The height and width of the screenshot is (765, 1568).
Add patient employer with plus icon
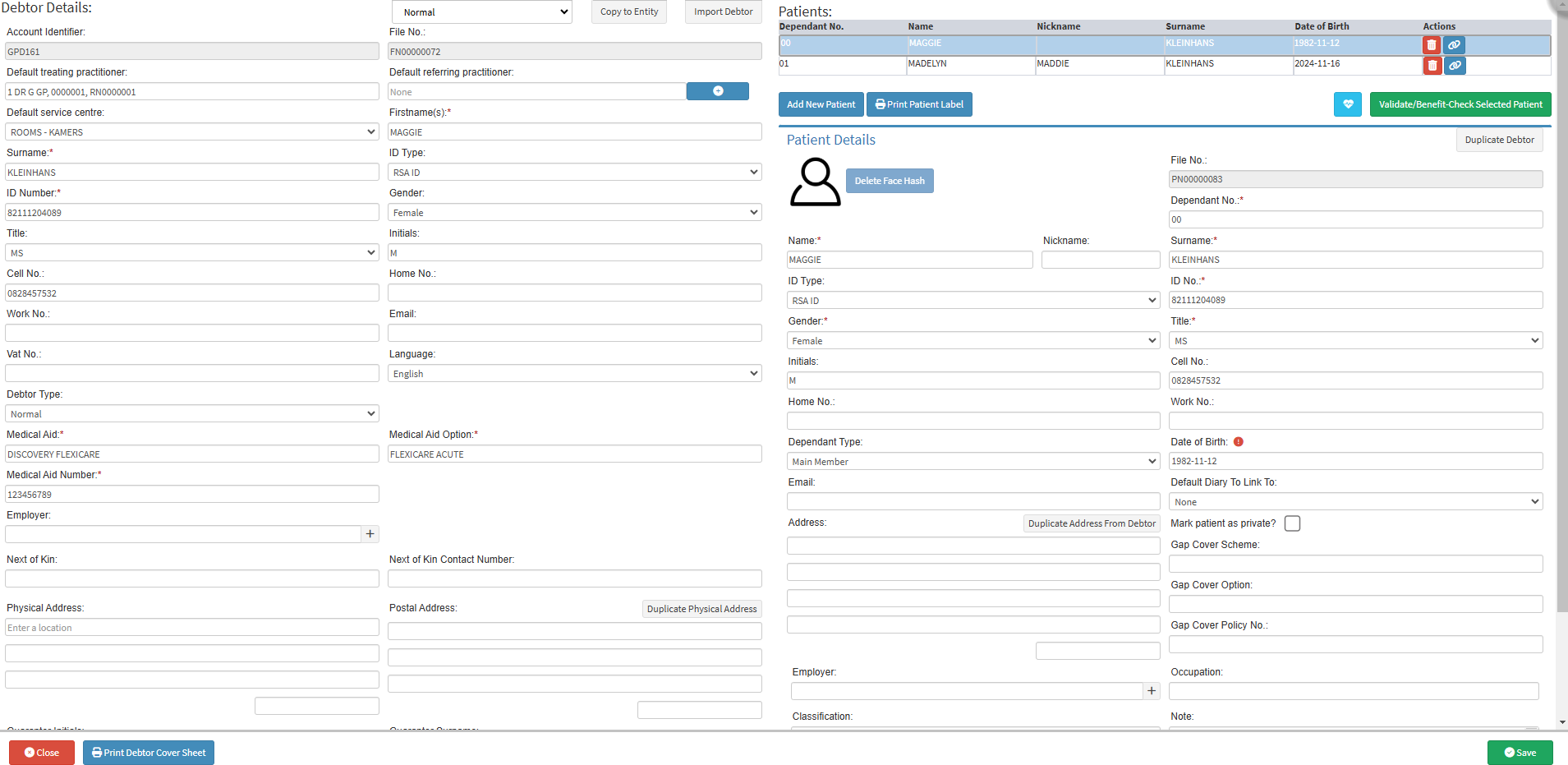[x=1152, y=691]
